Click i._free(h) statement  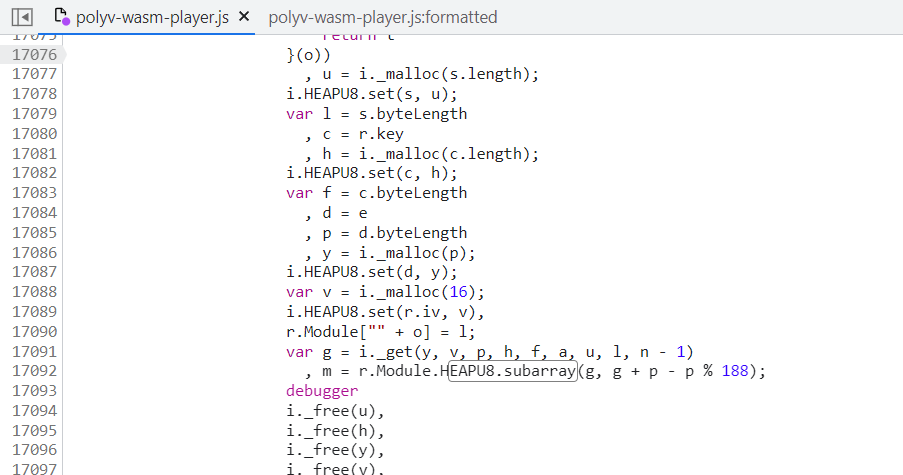pyautogui.click(x=335, y=431)
